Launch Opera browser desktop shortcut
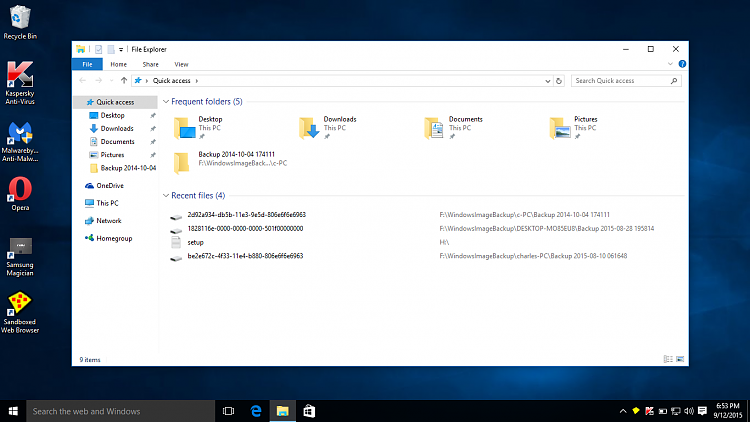The width and height of the screenshot is (750, 422). click(x=20, y=194)
